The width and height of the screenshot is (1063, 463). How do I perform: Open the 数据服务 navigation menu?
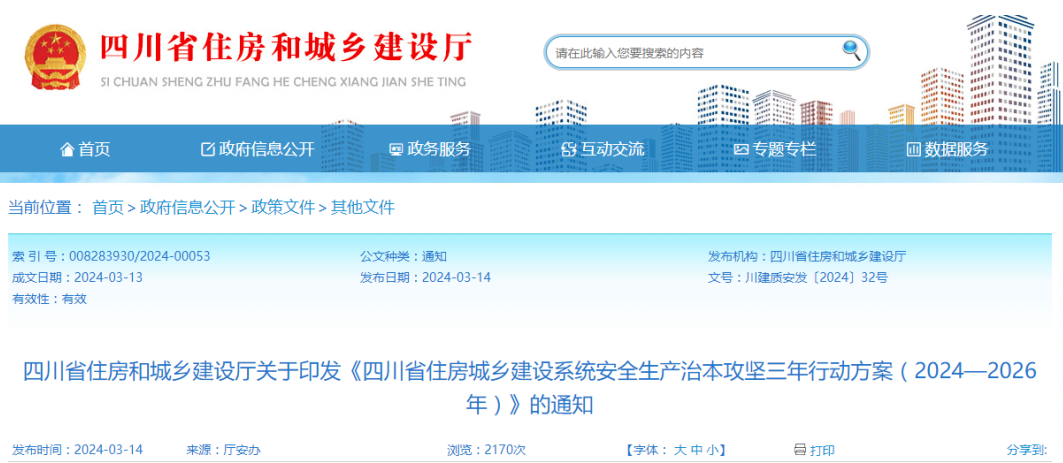tap(956, 149)
